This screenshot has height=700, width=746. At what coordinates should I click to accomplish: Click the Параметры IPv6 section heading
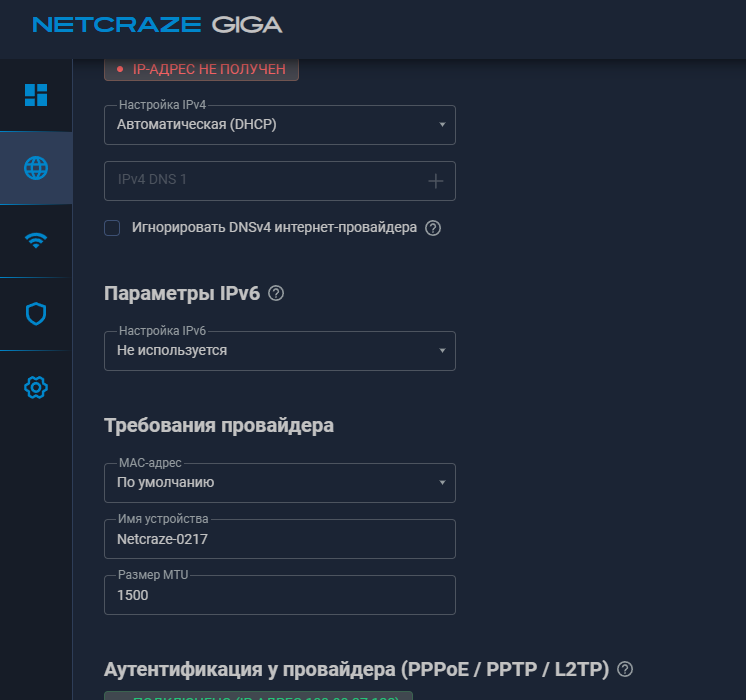(x=182, y=293)
